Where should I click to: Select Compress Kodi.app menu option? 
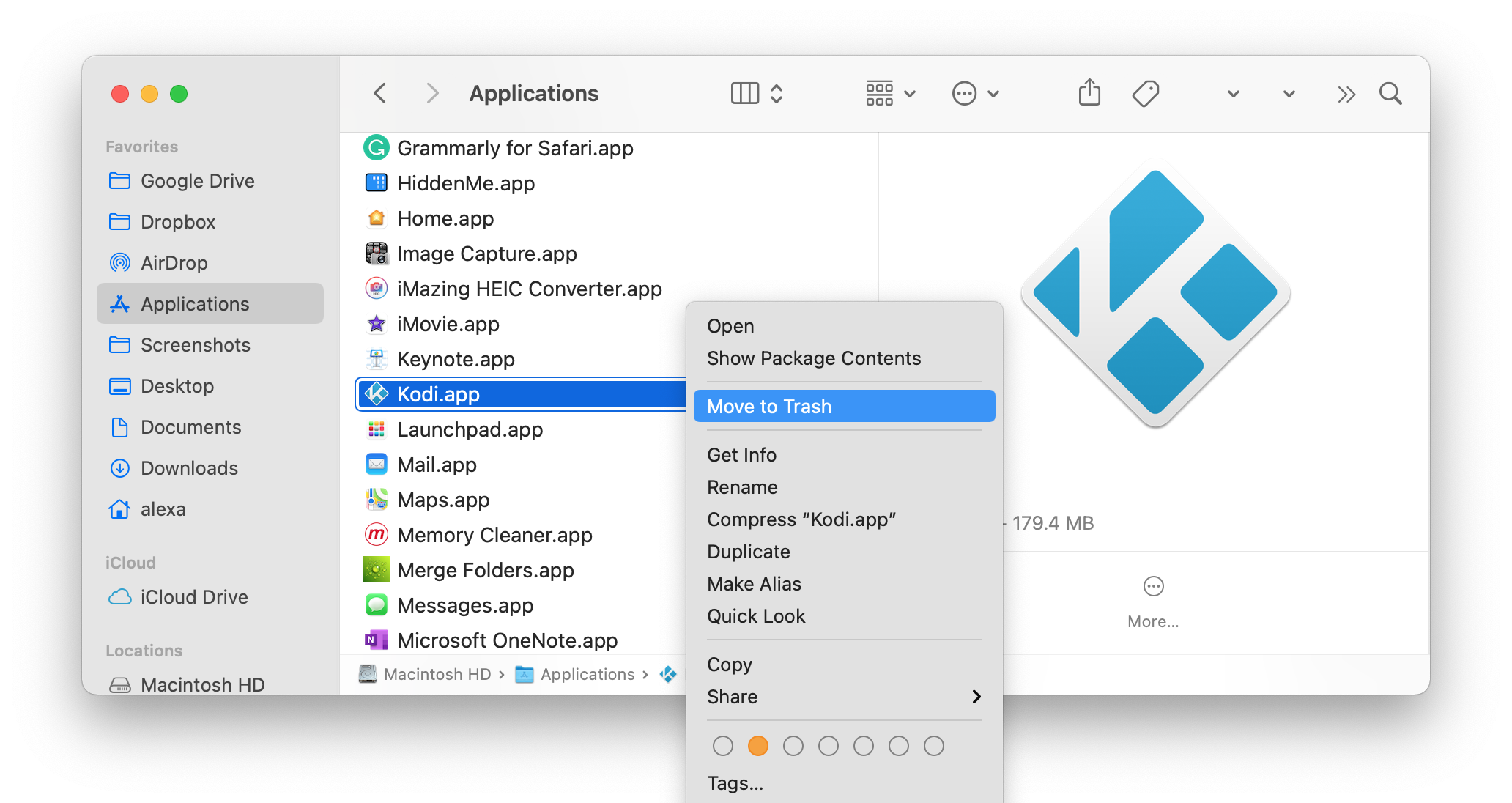coord(801,519)
